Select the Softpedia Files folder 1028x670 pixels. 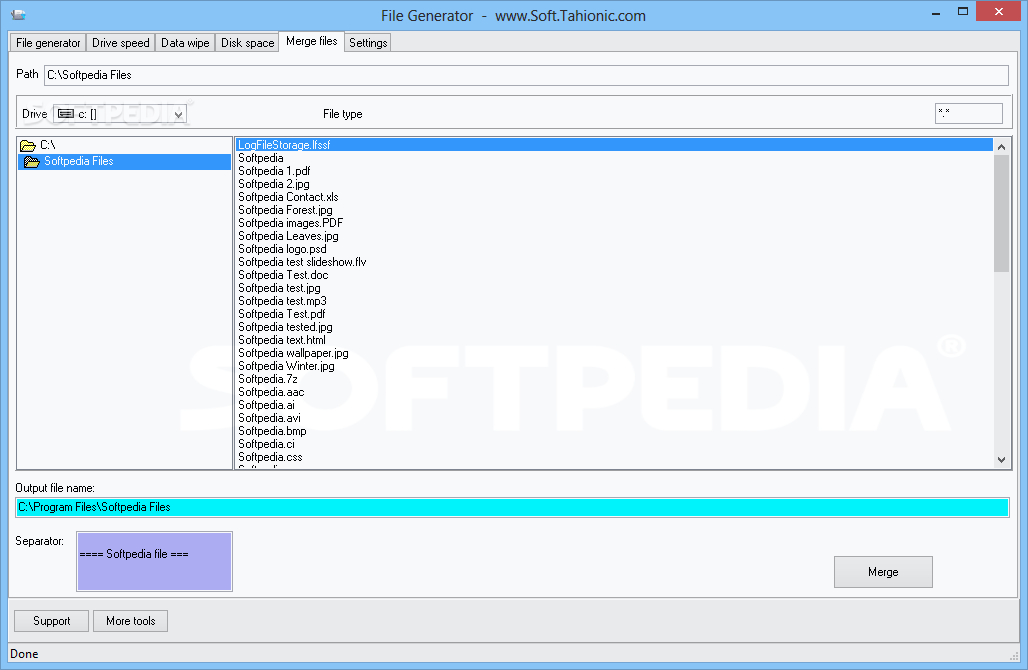click(125, 161)
